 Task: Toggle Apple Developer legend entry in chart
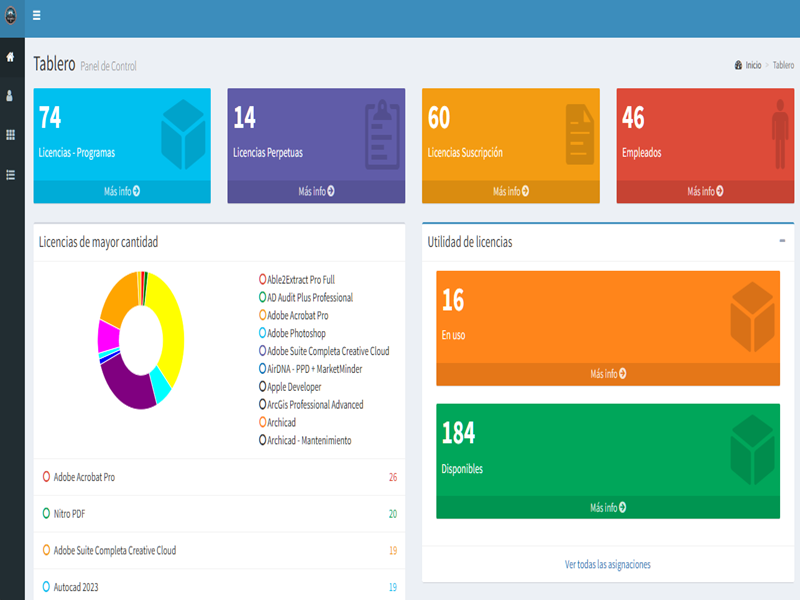click(295, 387)
